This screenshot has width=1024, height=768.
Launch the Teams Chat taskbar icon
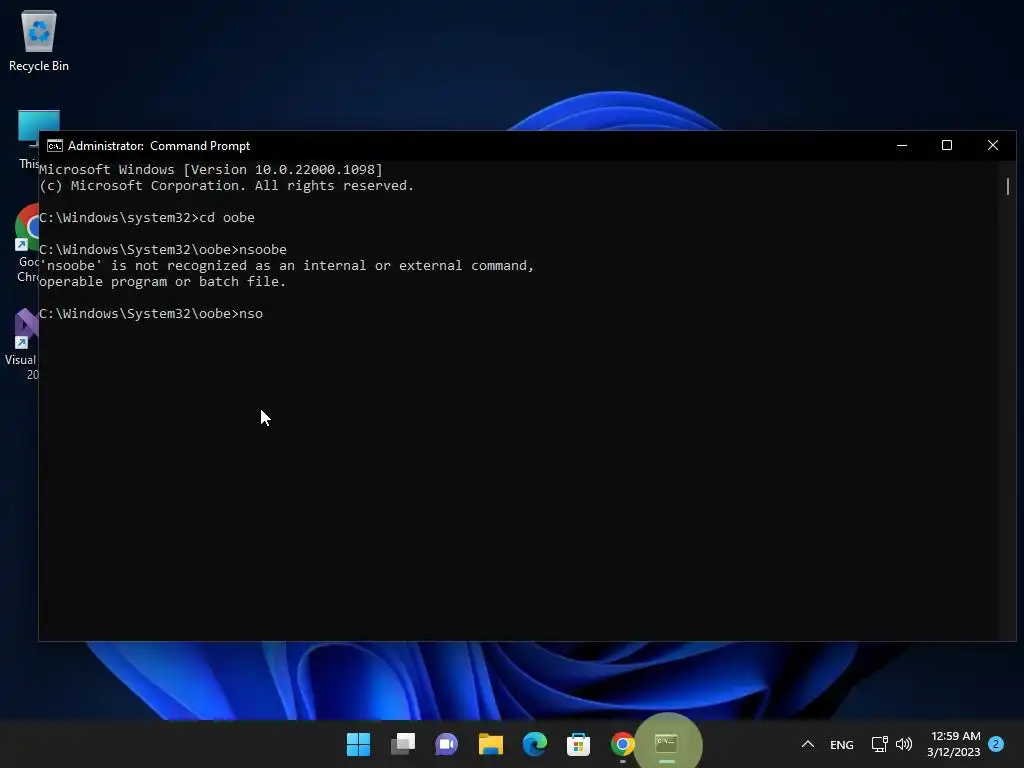[446, 744]
